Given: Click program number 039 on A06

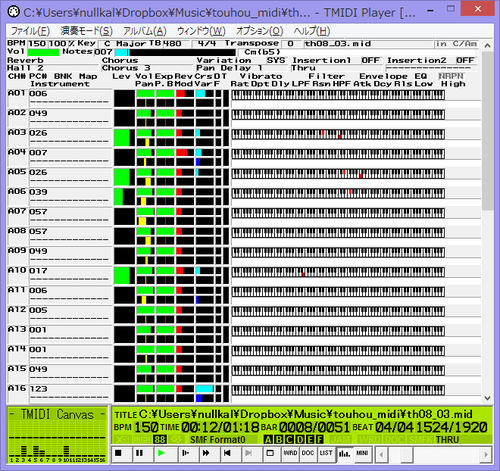Looking at the screenshot, I should [38, 192].
